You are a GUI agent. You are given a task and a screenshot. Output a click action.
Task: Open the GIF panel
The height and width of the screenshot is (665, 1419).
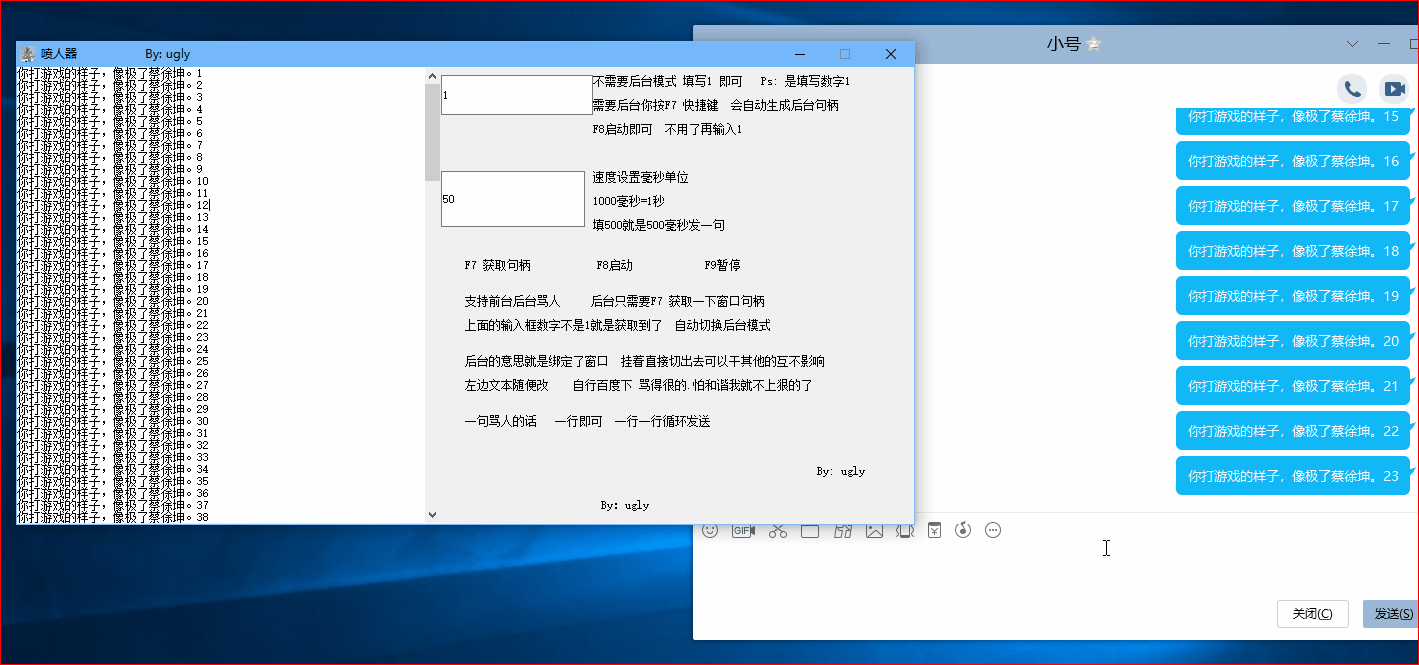tap(743, 530)
